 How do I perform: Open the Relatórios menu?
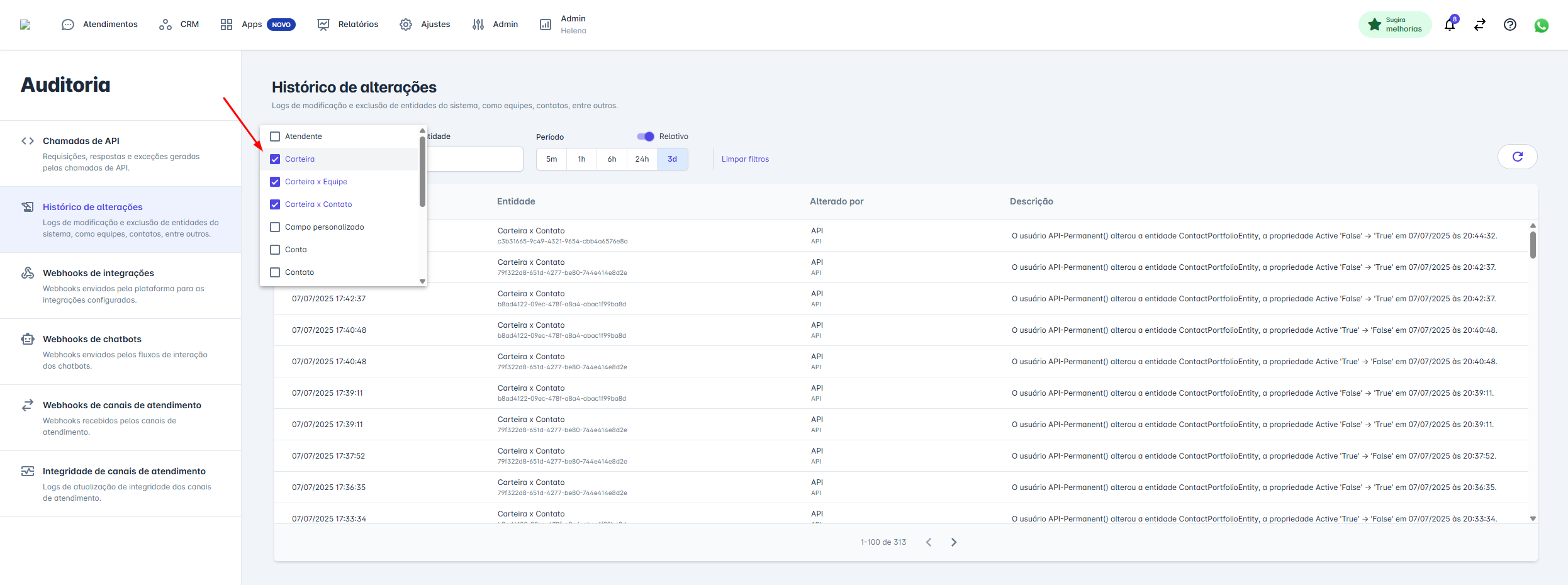(x=348, y=25)
